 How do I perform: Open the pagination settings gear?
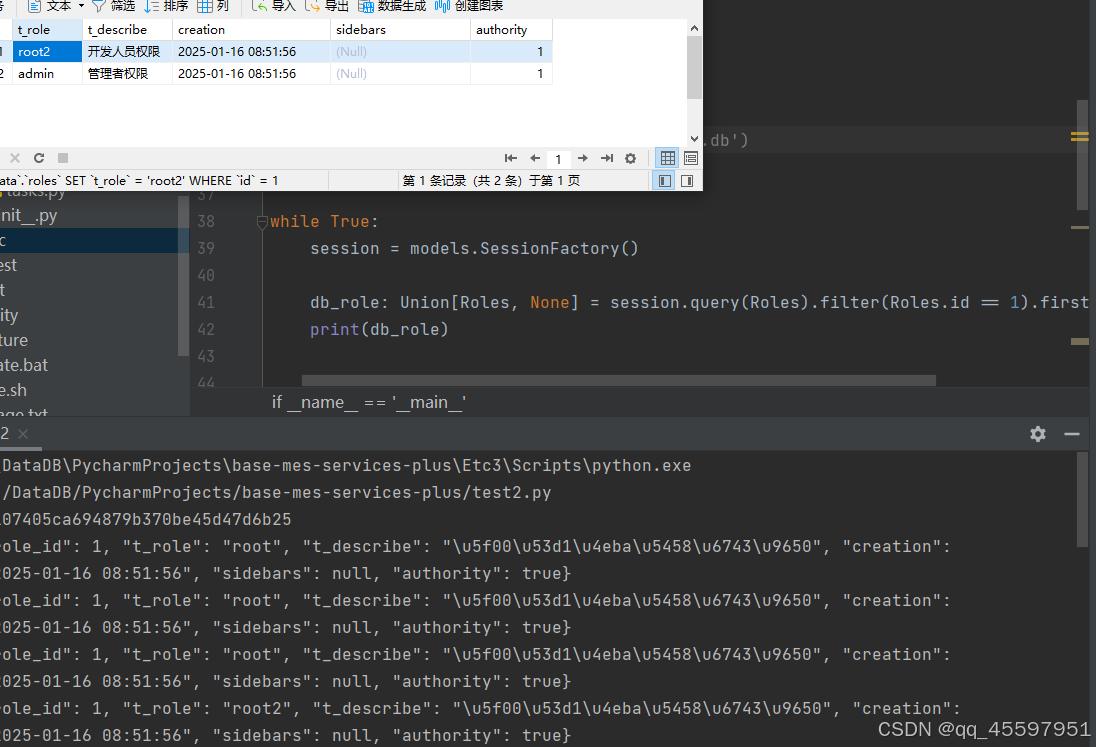pyautogui.click(x=630, y=158)
